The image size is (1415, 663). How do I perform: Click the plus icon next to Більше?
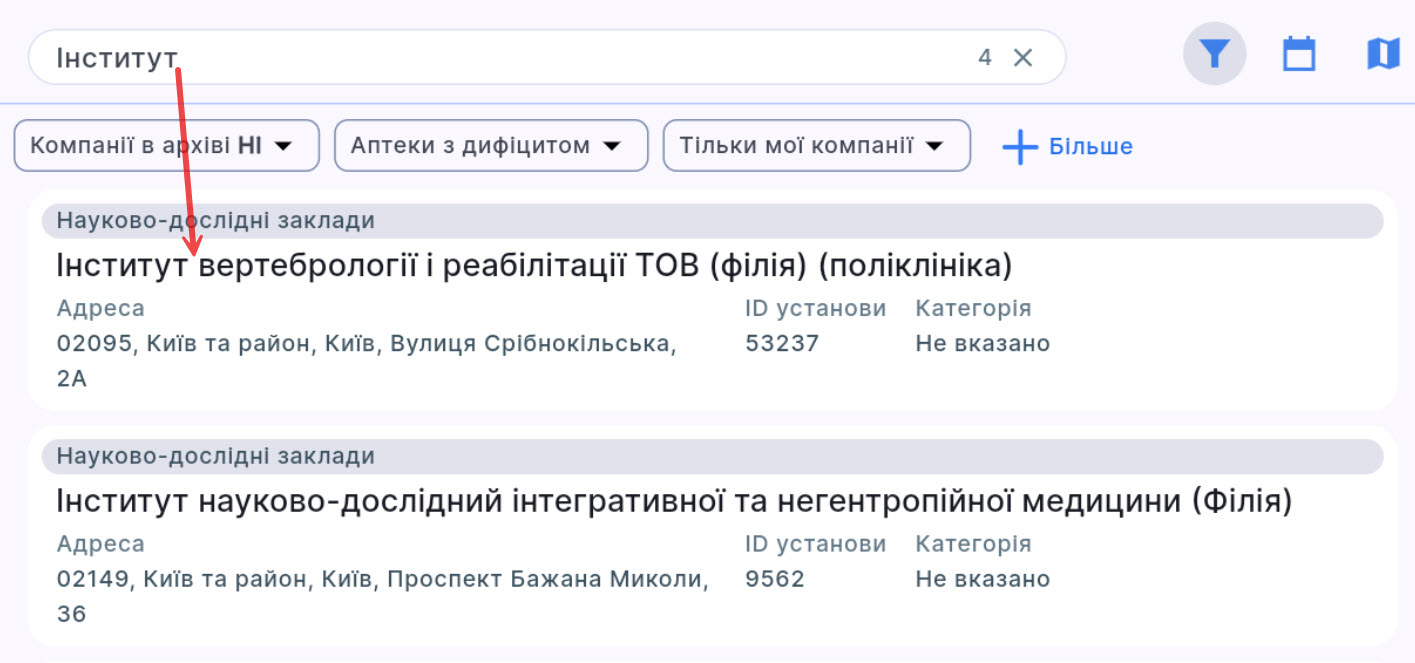pyautogui.click(x=1018, y=146)
